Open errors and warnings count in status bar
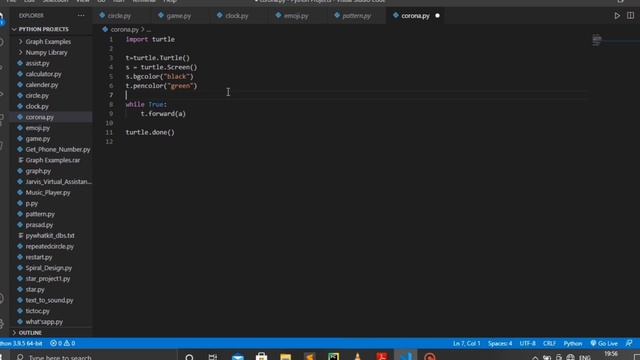 (x=62, y=343)
